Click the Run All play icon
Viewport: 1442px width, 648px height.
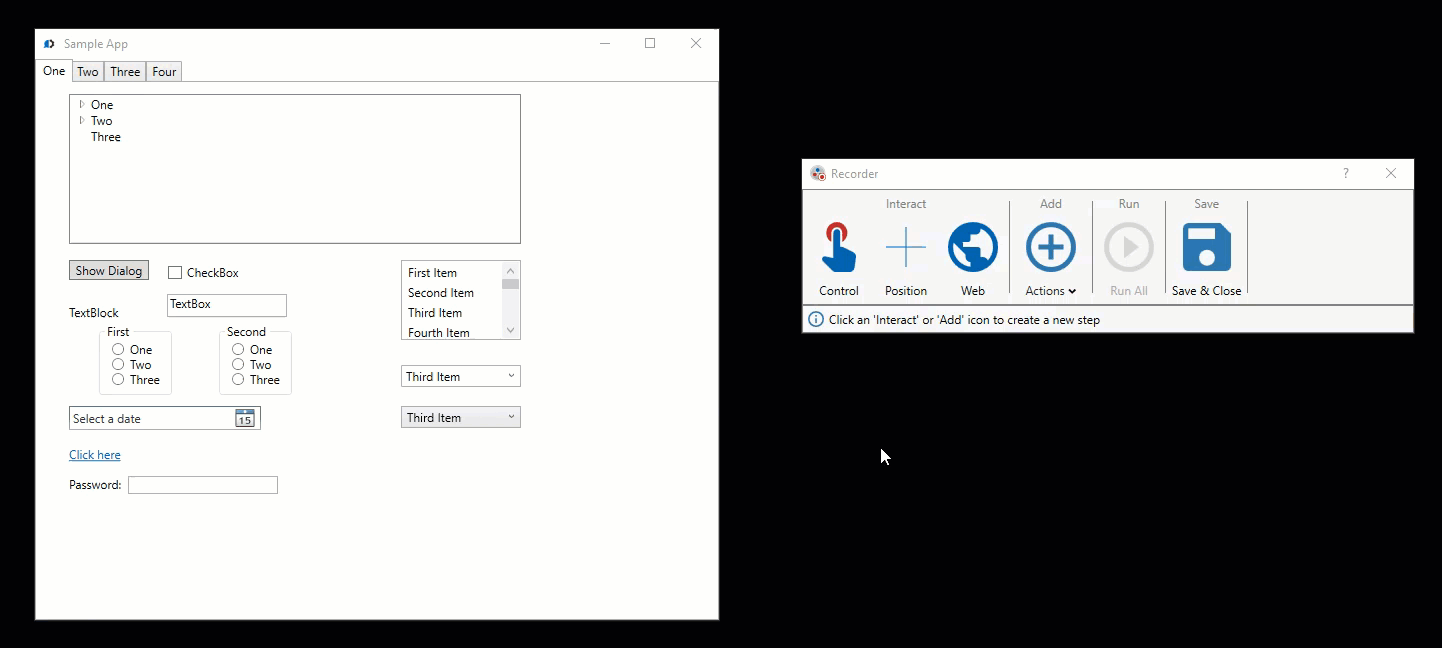tap(1129, 248)
